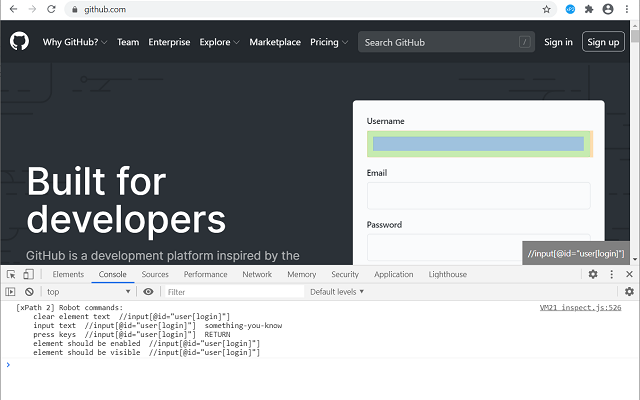Toggle the live expression eye icon

click(148, 291)
